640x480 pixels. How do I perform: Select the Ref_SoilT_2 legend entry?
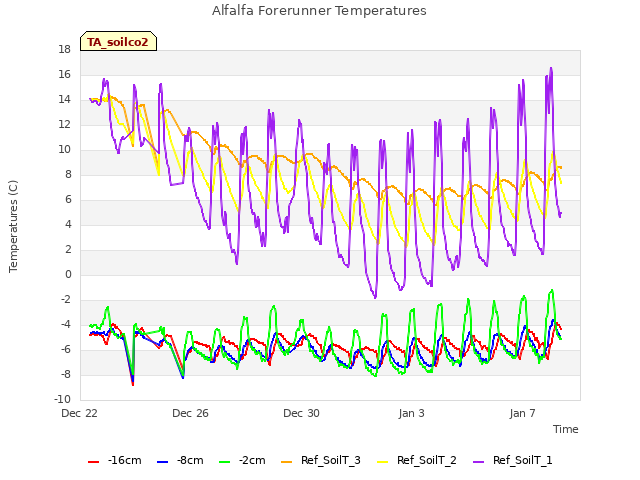tap(417, 460)
